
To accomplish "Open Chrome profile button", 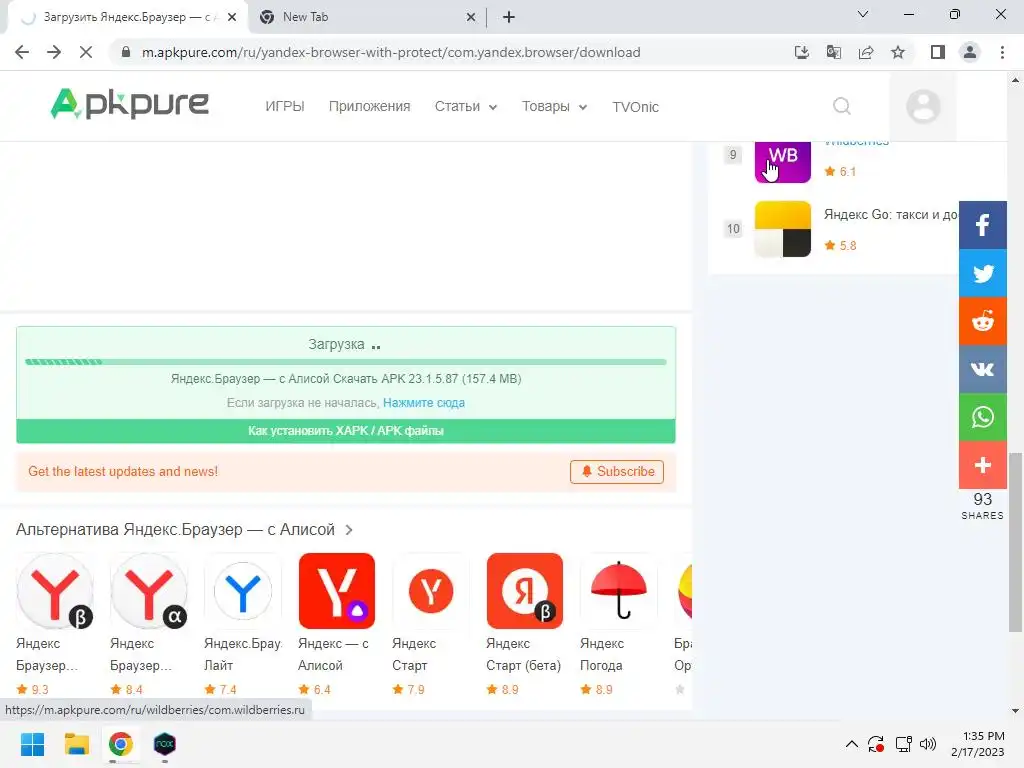I will click(970, 52).
